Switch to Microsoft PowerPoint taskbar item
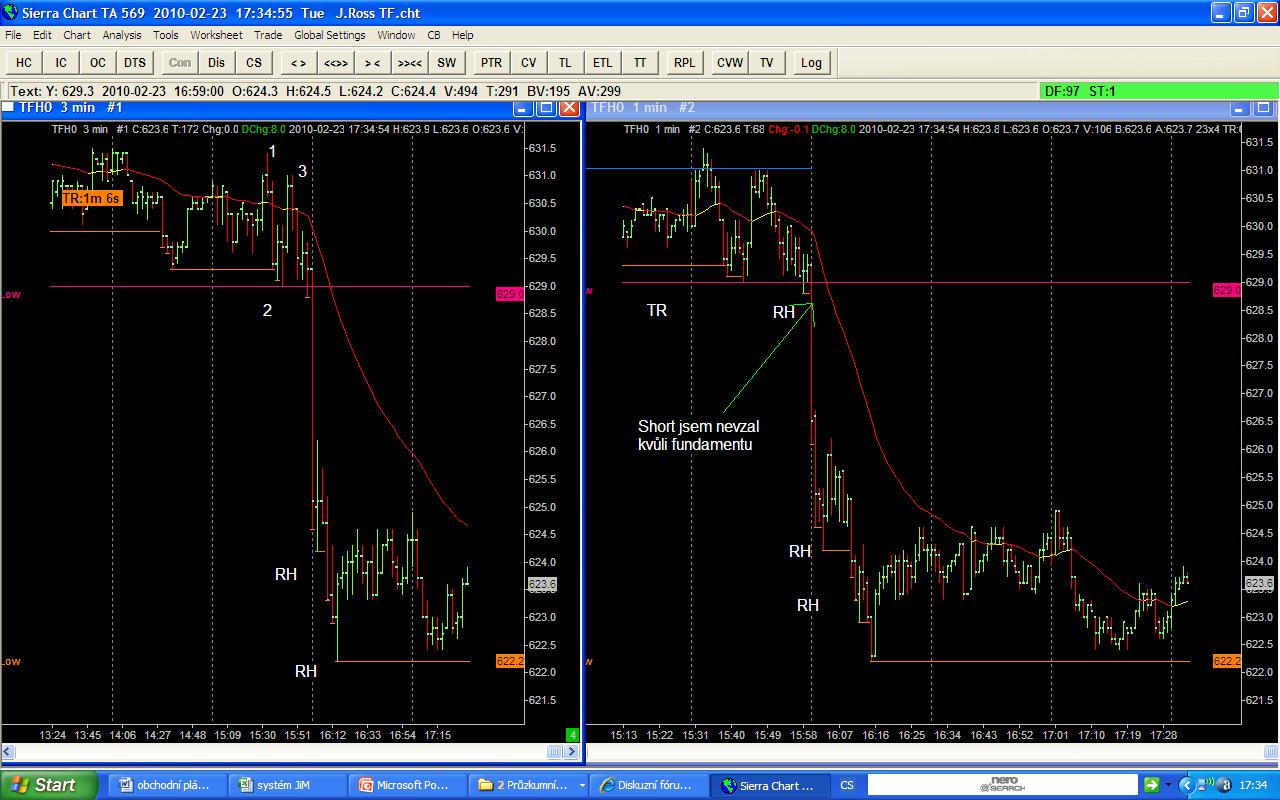Viewport: 1280px width, 800px height. (410, 785)
